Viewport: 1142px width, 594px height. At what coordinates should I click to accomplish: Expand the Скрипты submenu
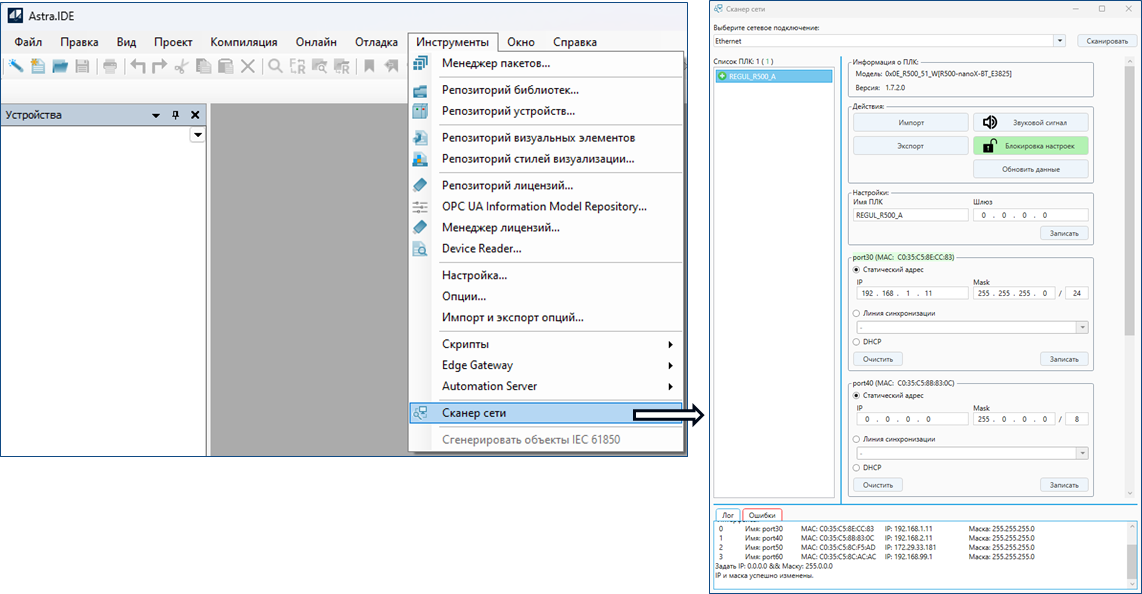coord(555,344)
